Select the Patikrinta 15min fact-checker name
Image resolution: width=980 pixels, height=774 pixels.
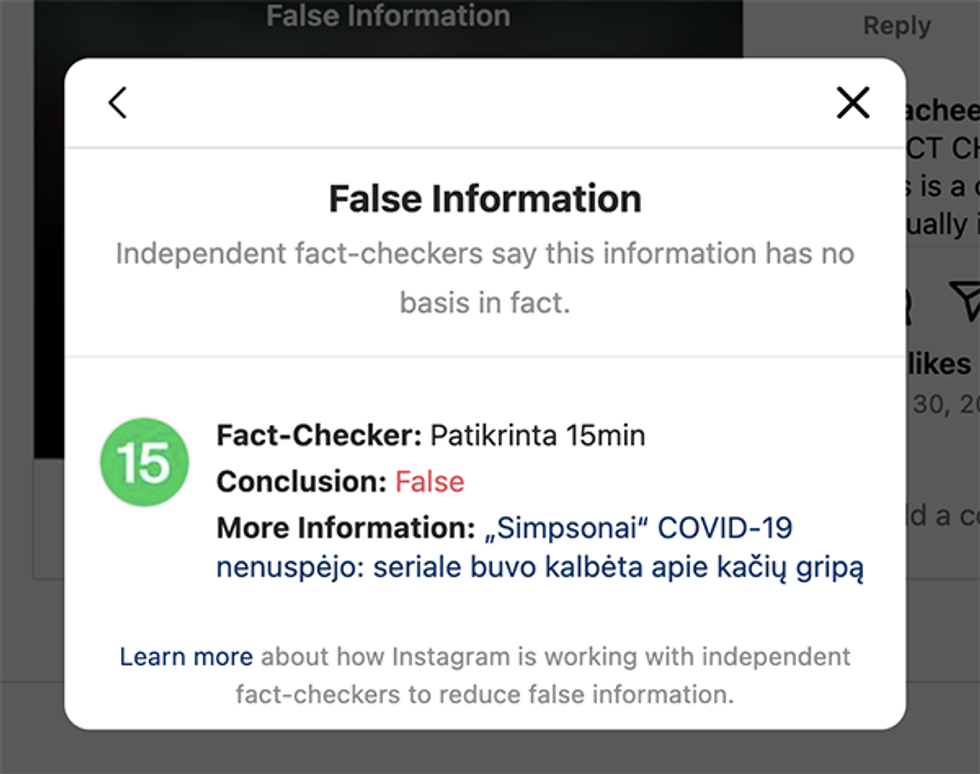(x=537, y=435)
